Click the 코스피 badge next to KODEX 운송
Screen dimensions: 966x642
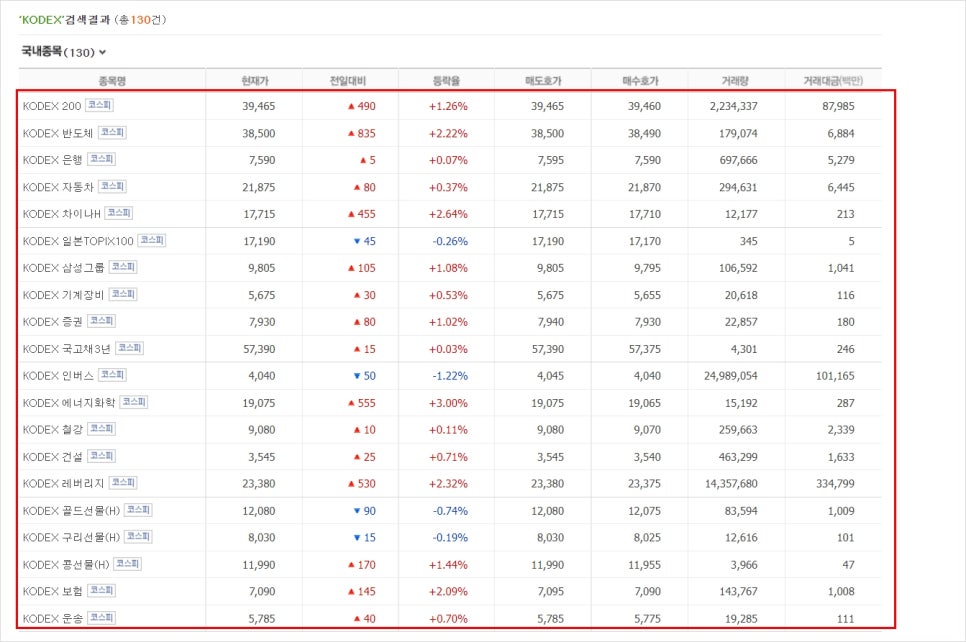click(x=102, y=617)
